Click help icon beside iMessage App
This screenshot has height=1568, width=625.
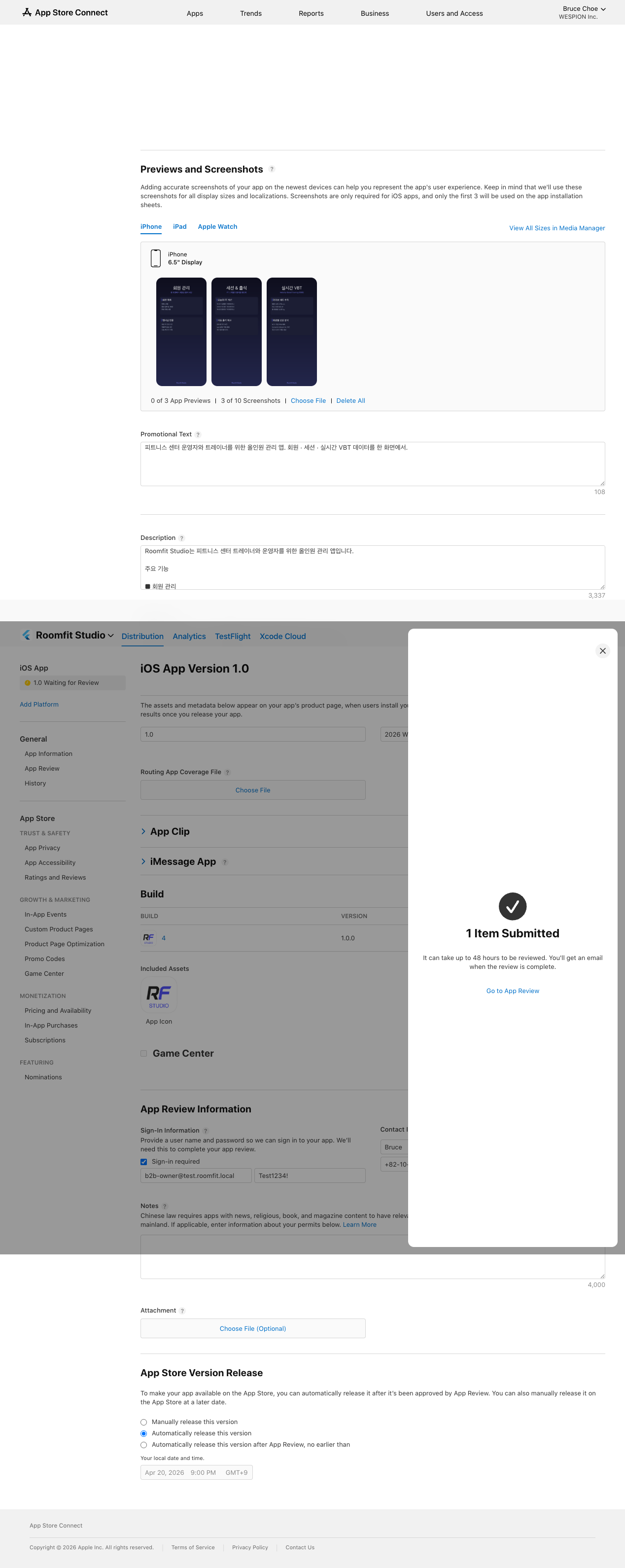[225, 862]
